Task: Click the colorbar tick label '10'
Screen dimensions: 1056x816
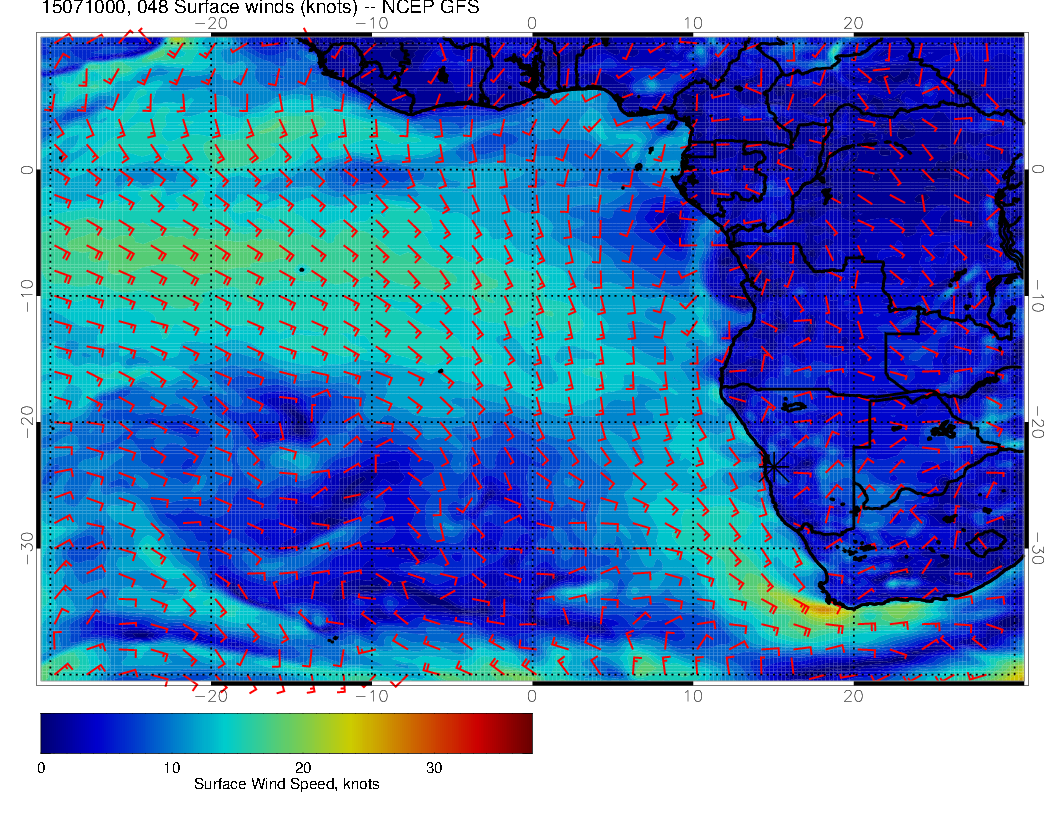Action: 172,768
